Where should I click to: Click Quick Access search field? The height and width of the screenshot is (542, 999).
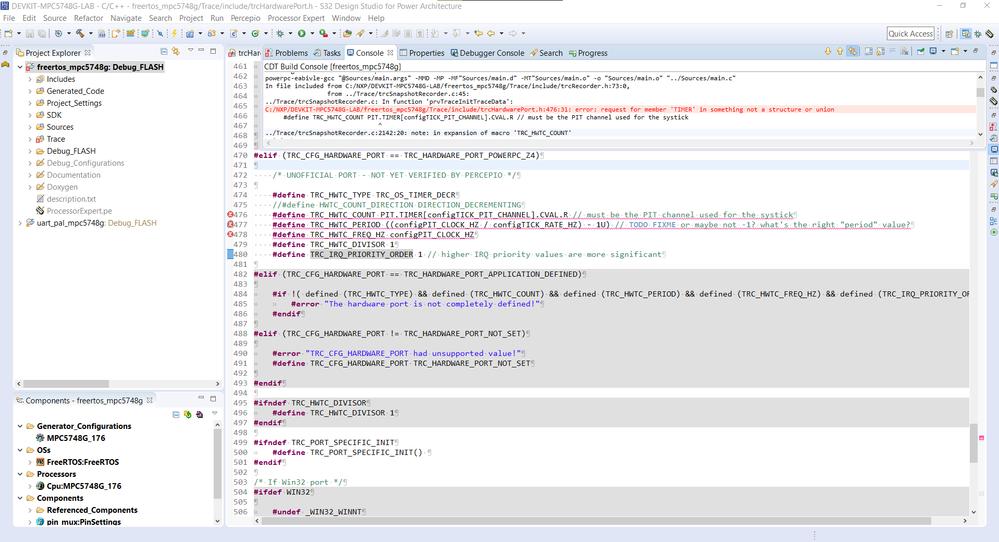click(910, 34)
